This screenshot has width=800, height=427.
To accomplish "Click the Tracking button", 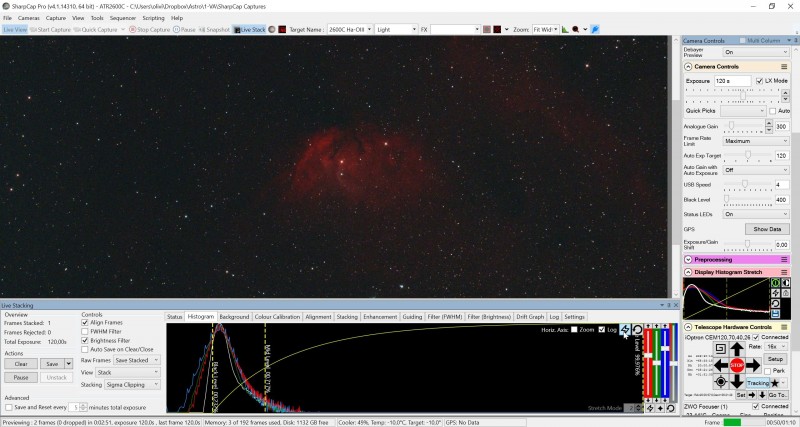I will pyautogui.click(x=758, y=383).
